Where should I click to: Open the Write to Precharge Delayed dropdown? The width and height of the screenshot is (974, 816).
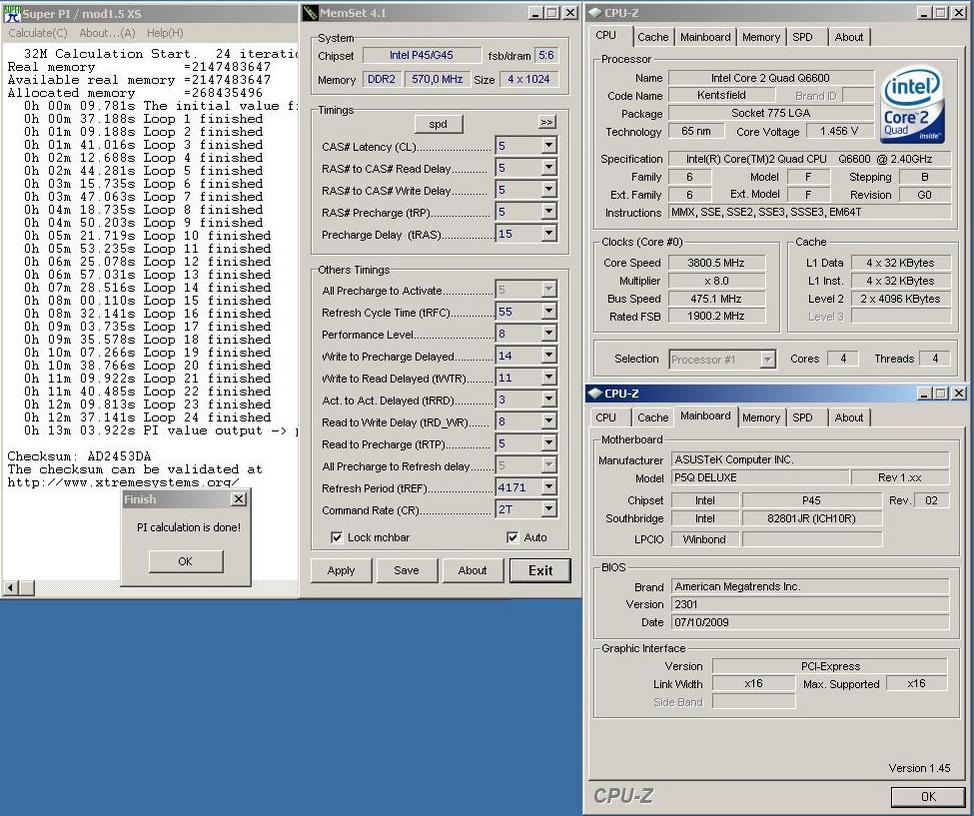click(548, 356)
